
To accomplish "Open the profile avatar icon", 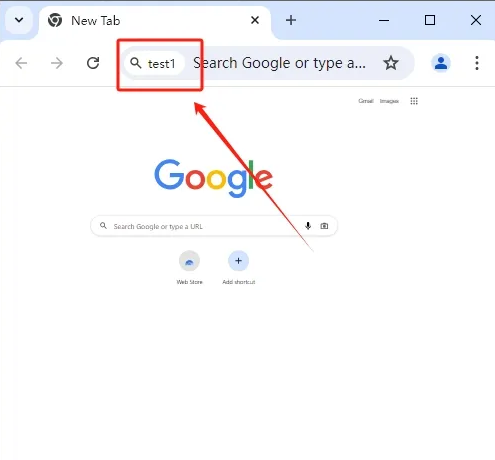I will 441,63.
